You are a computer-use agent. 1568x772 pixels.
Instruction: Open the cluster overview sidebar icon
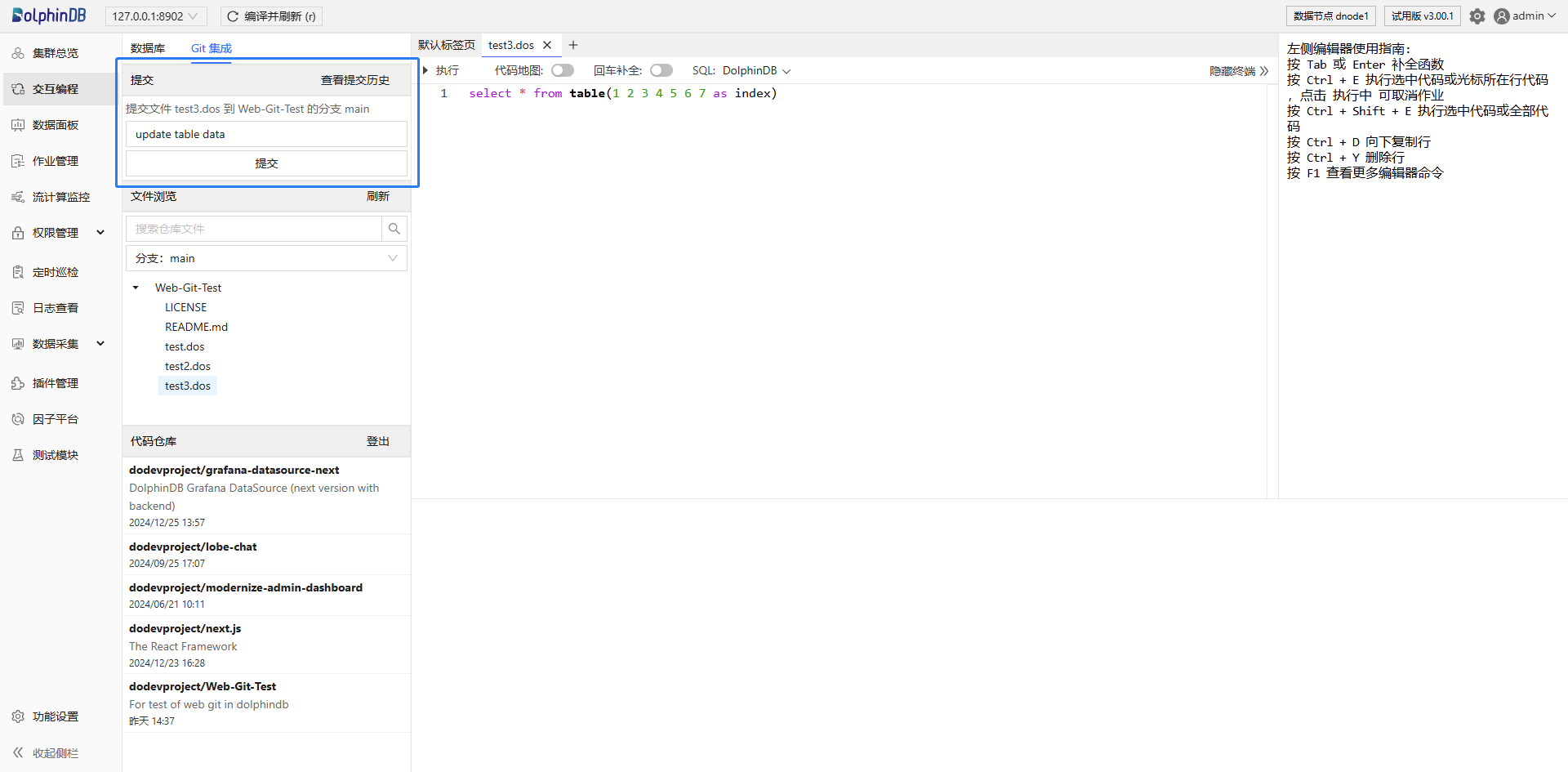(18, 53)
